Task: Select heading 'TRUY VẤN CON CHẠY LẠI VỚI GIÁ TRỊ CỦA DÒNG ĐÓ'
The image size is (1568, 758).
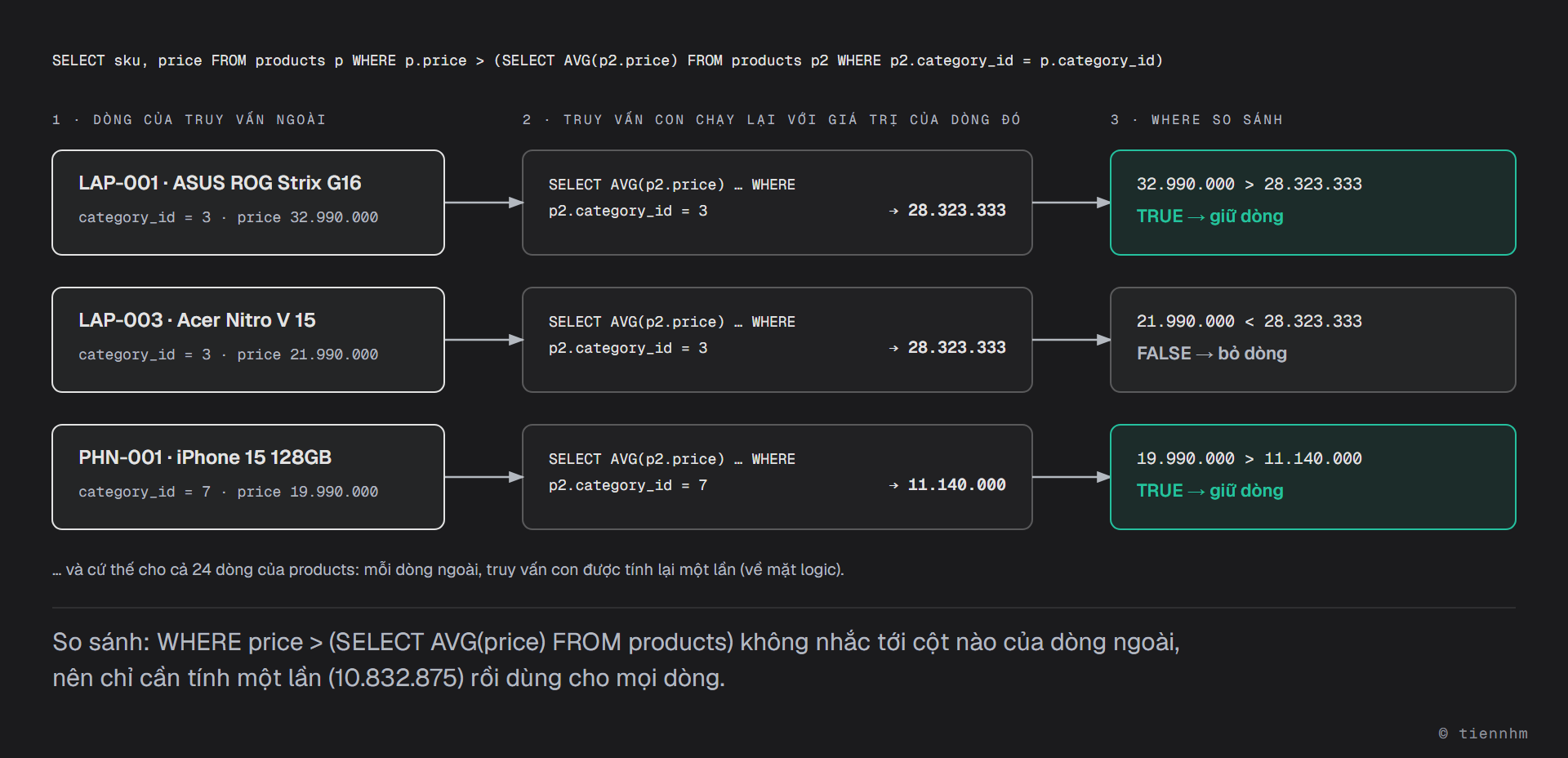Action: [791, 119]
